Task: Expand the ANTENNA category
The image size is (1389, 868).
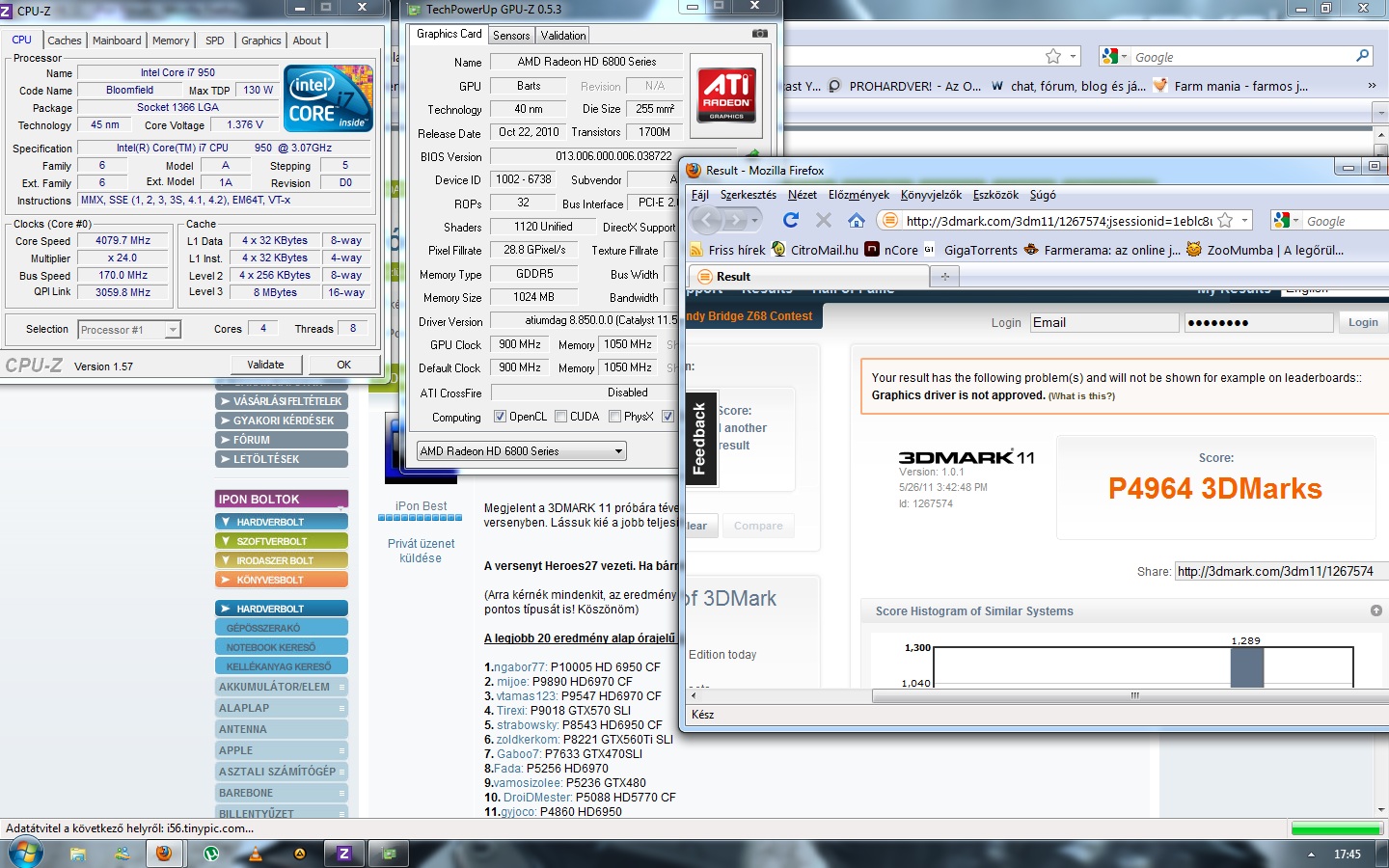Action: pos(282,729)
